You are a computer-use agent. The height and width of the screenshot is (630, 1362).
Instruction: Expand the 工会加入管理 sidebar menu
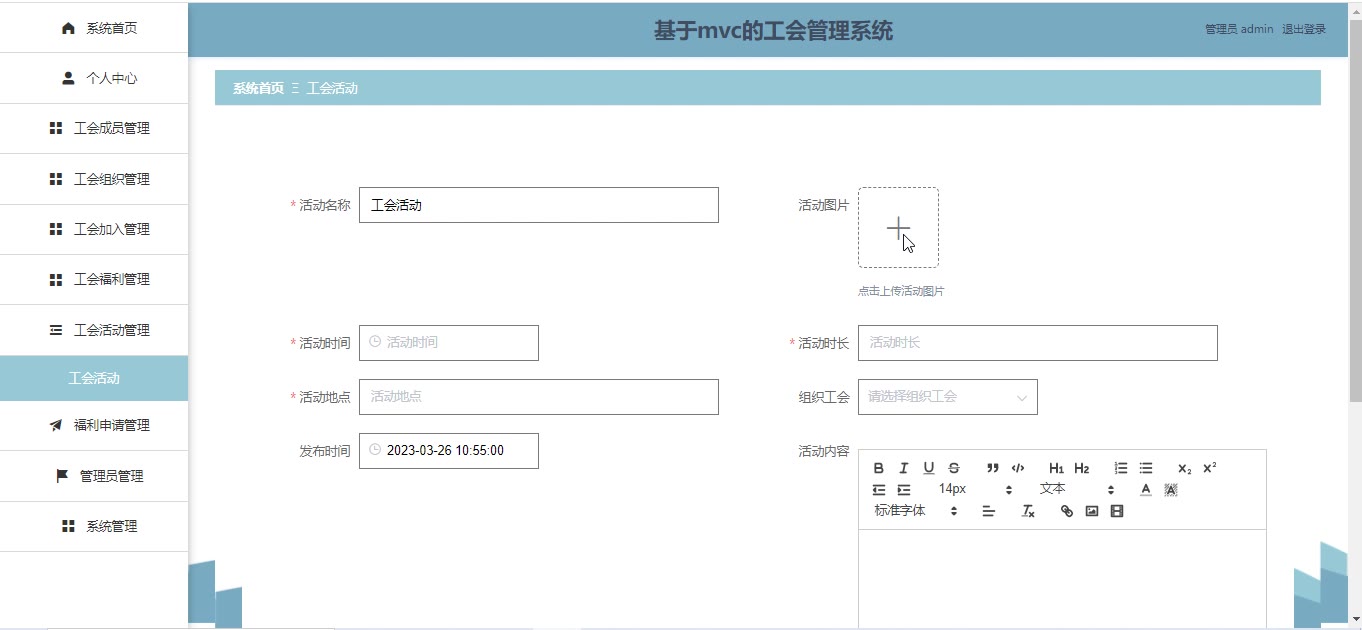tap(94, 229)
